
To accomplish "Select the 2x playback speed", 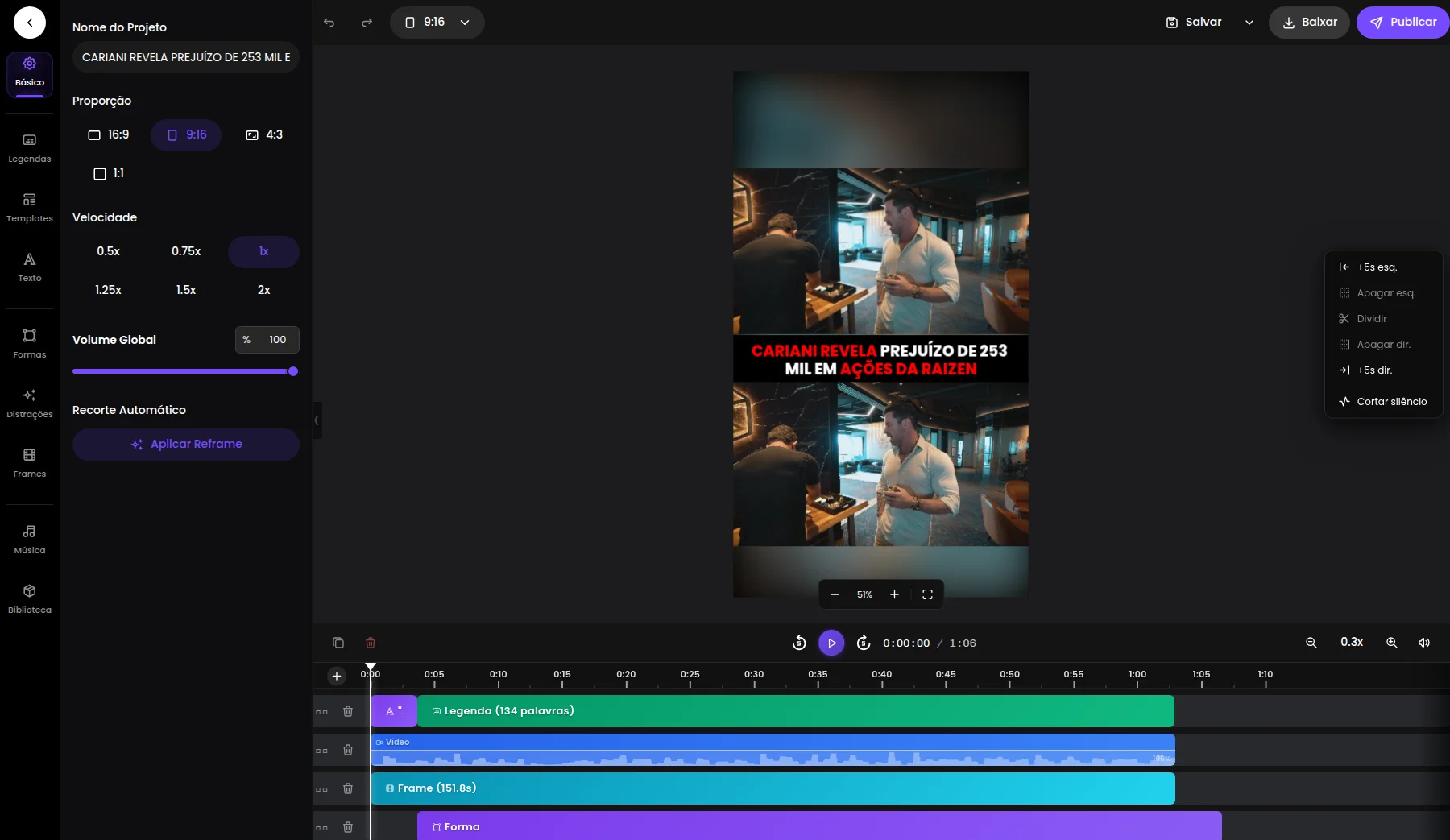I will (x=263, y=290).
